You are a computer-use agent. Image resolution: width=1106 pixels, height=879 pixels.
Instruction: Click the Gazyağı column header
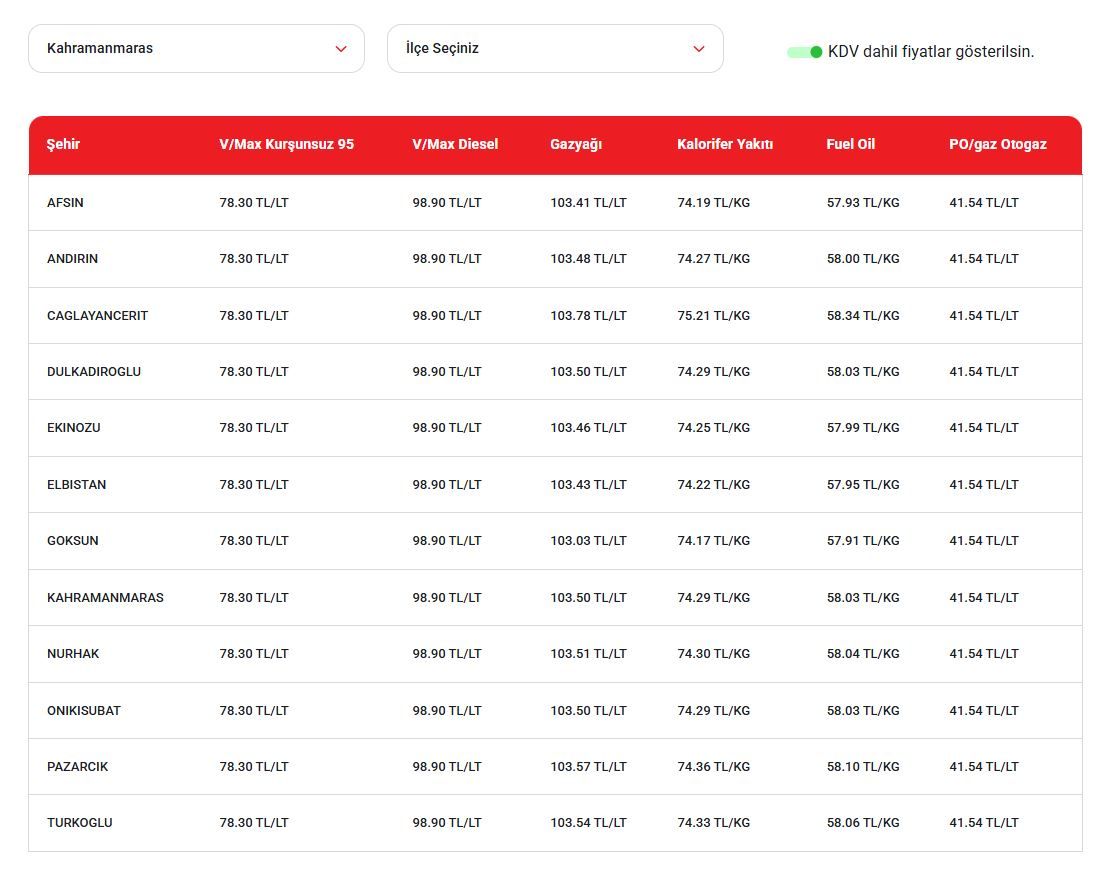[x=576, y=145]
